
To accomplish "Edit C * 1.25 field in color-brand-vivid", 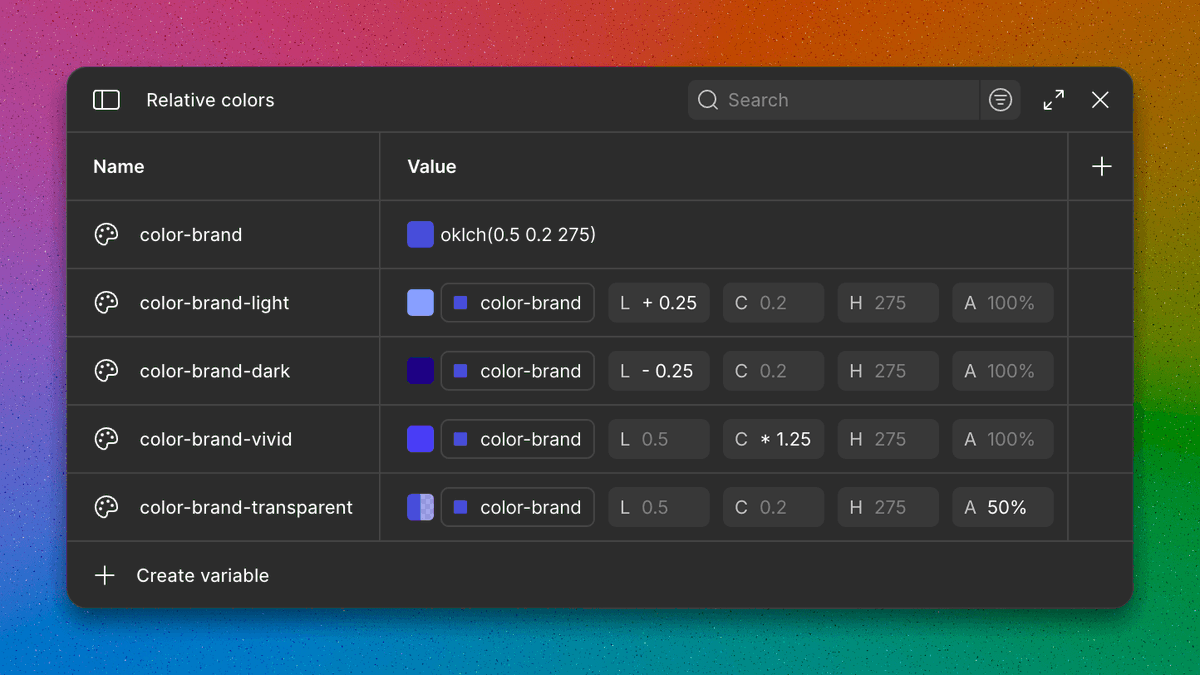I will 774,439.
